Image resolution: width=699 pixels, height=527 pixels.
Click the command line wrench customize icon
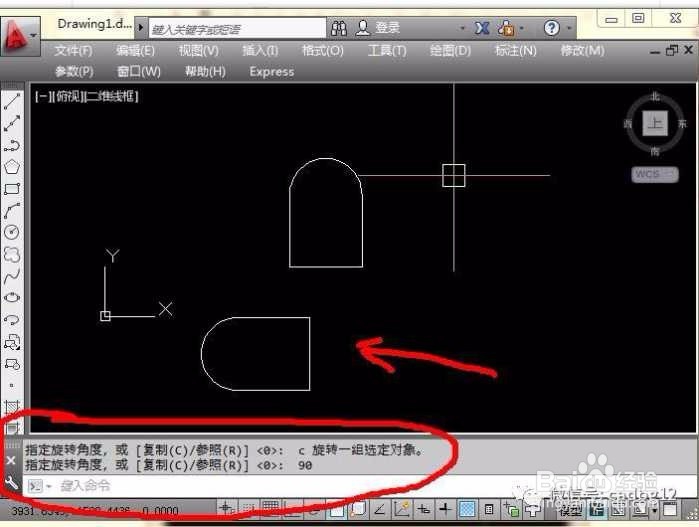pos(11,483)
